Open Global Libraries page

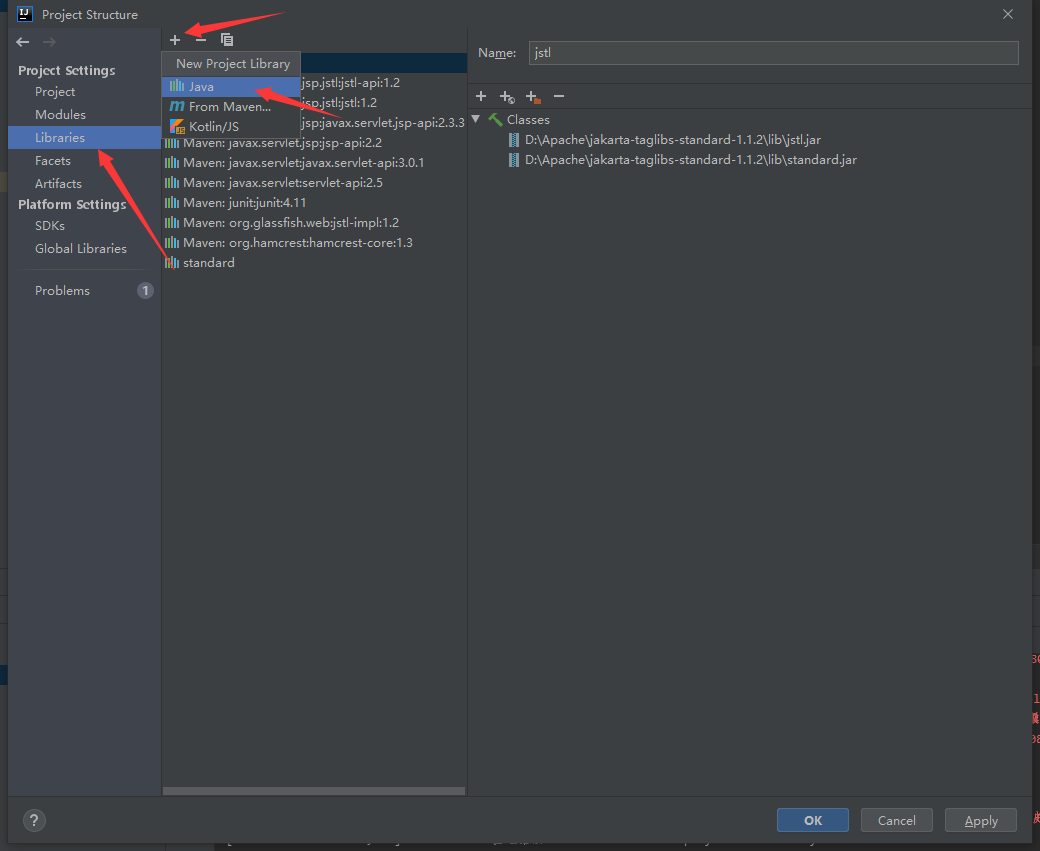tap(81, 249)
